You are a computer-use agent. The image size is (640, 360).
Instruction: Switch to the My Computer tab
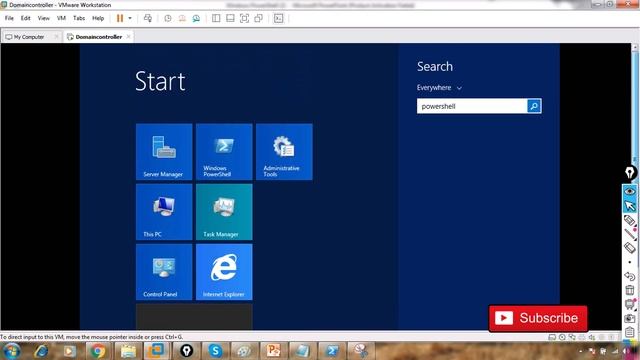click(x=29, y=37)
